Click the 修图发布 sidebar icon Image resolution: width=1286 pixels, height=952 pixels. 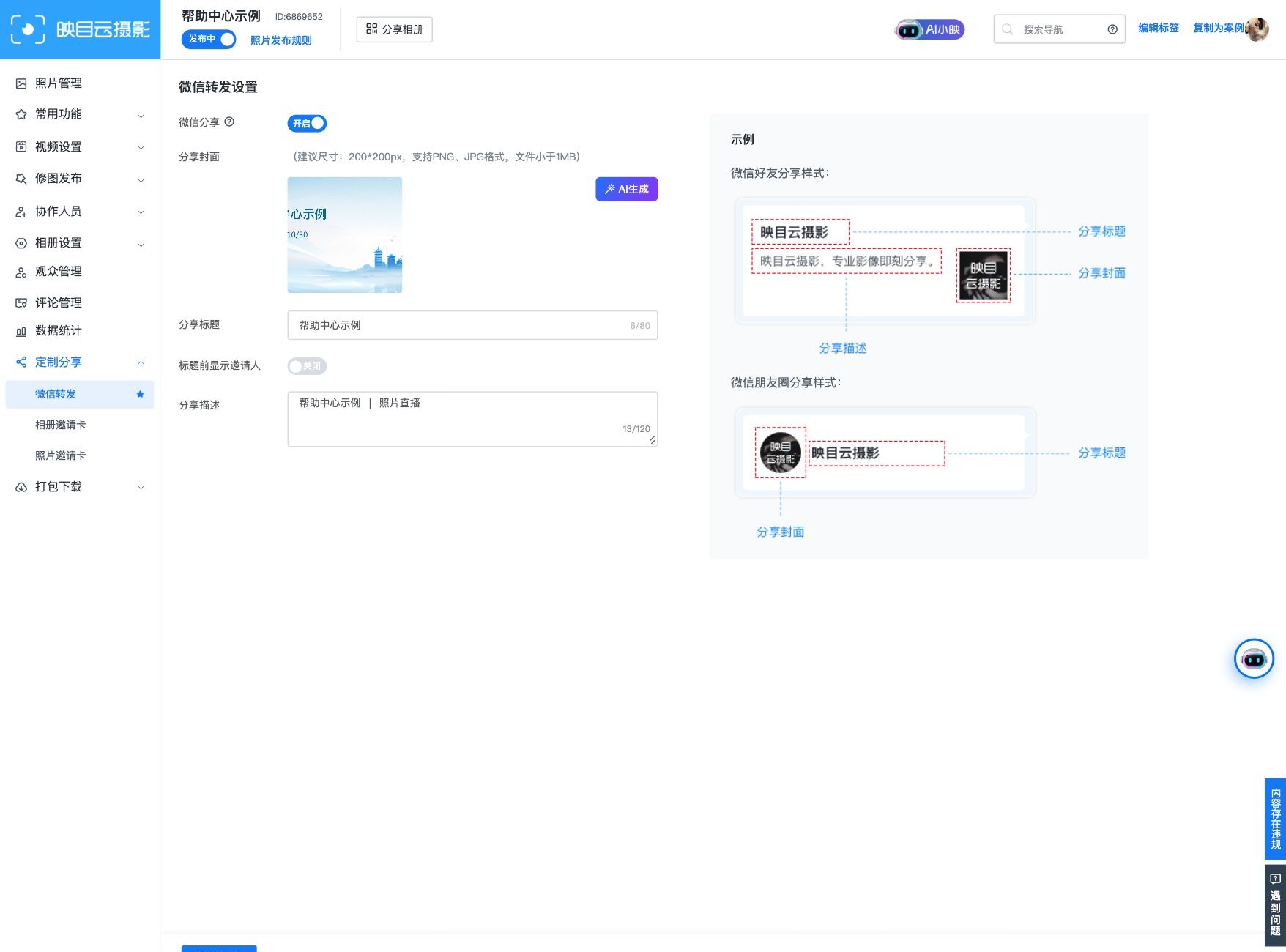(x=21, y=179)
